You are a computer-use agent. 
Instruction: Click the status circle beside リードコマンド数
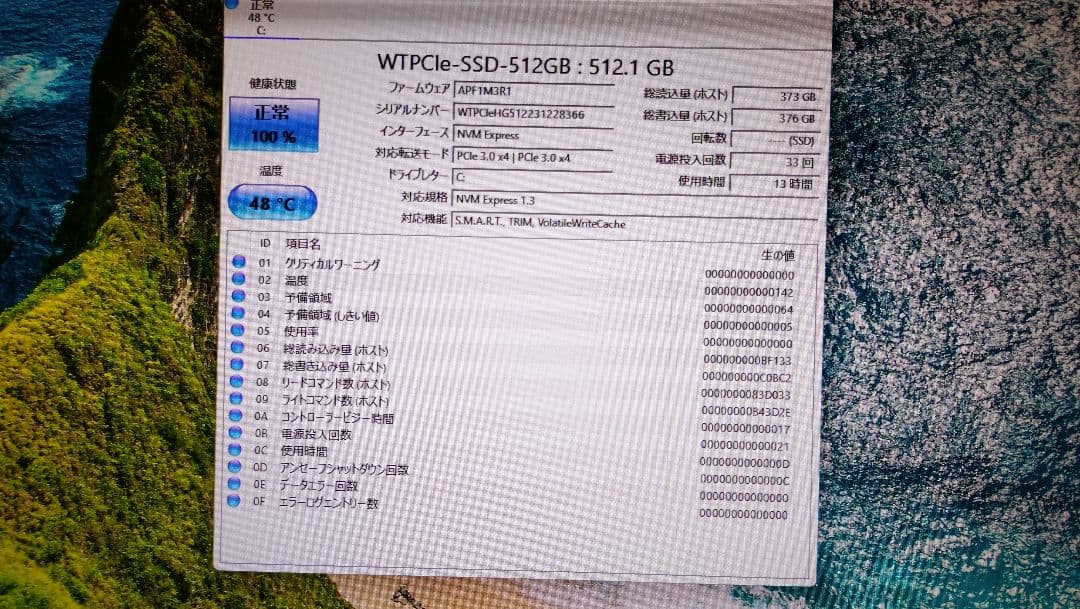(x=237, y=383)
